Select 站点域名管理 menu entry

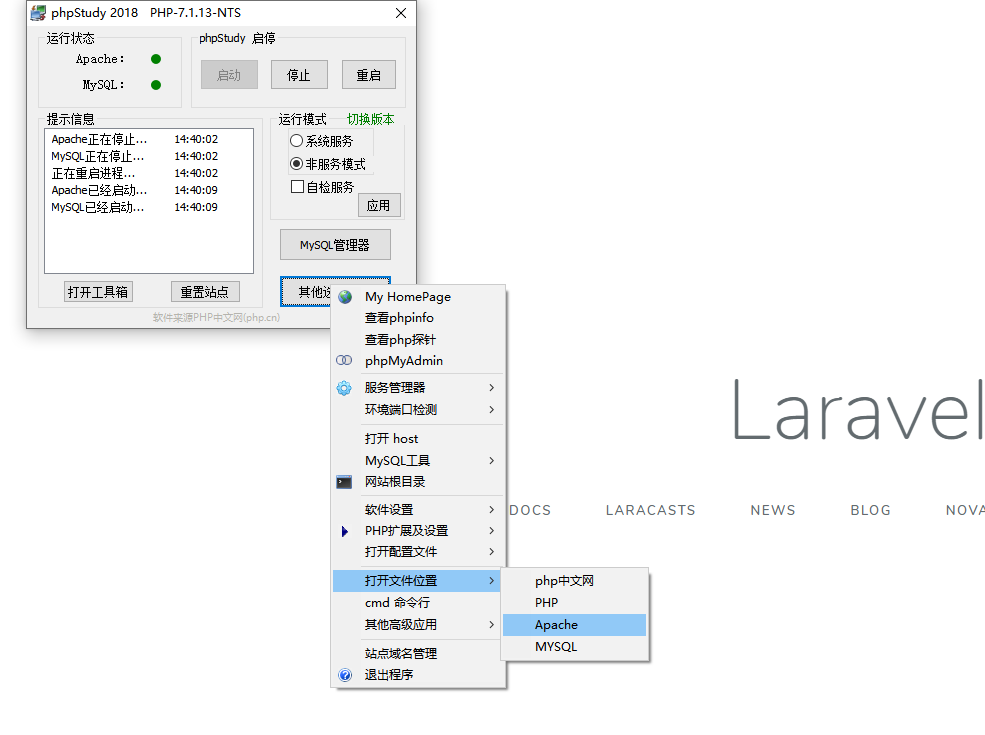pyautogui.click(x=418, y=653)
